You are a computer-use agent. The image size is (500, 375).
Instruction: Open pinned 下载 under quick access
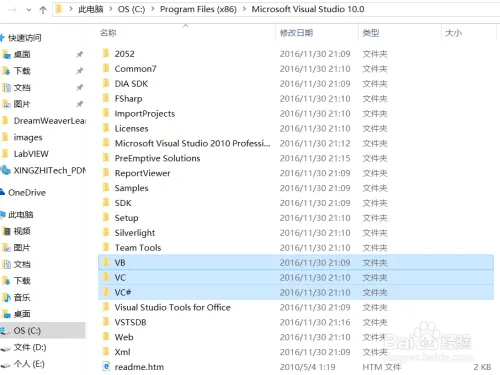(x=22, y=71)
